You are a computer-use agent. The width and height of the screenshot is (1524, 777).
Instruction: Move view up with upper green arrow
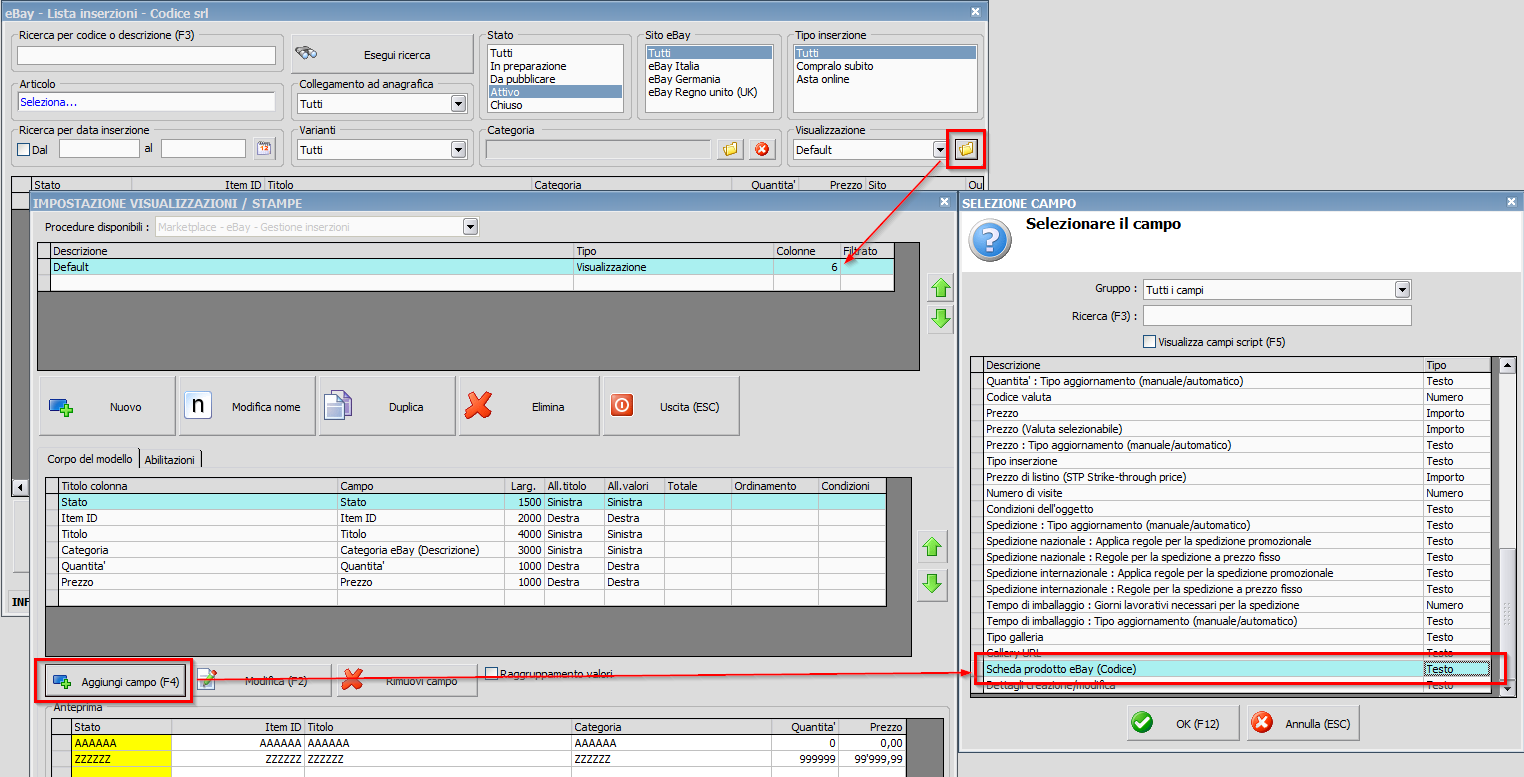coord(941,288)
